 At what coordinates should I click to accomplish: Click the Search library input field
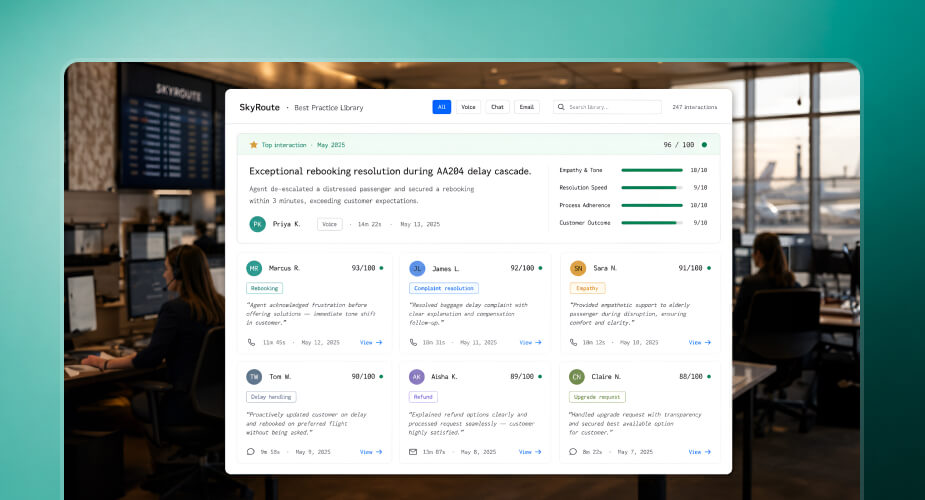pos(607,107)
